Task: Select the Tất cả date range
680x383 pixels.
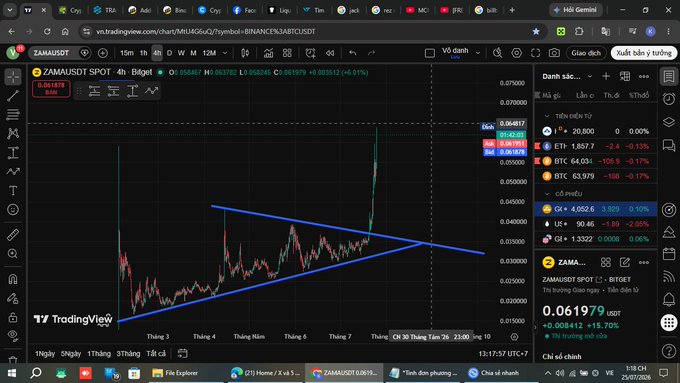Action: 156,354
